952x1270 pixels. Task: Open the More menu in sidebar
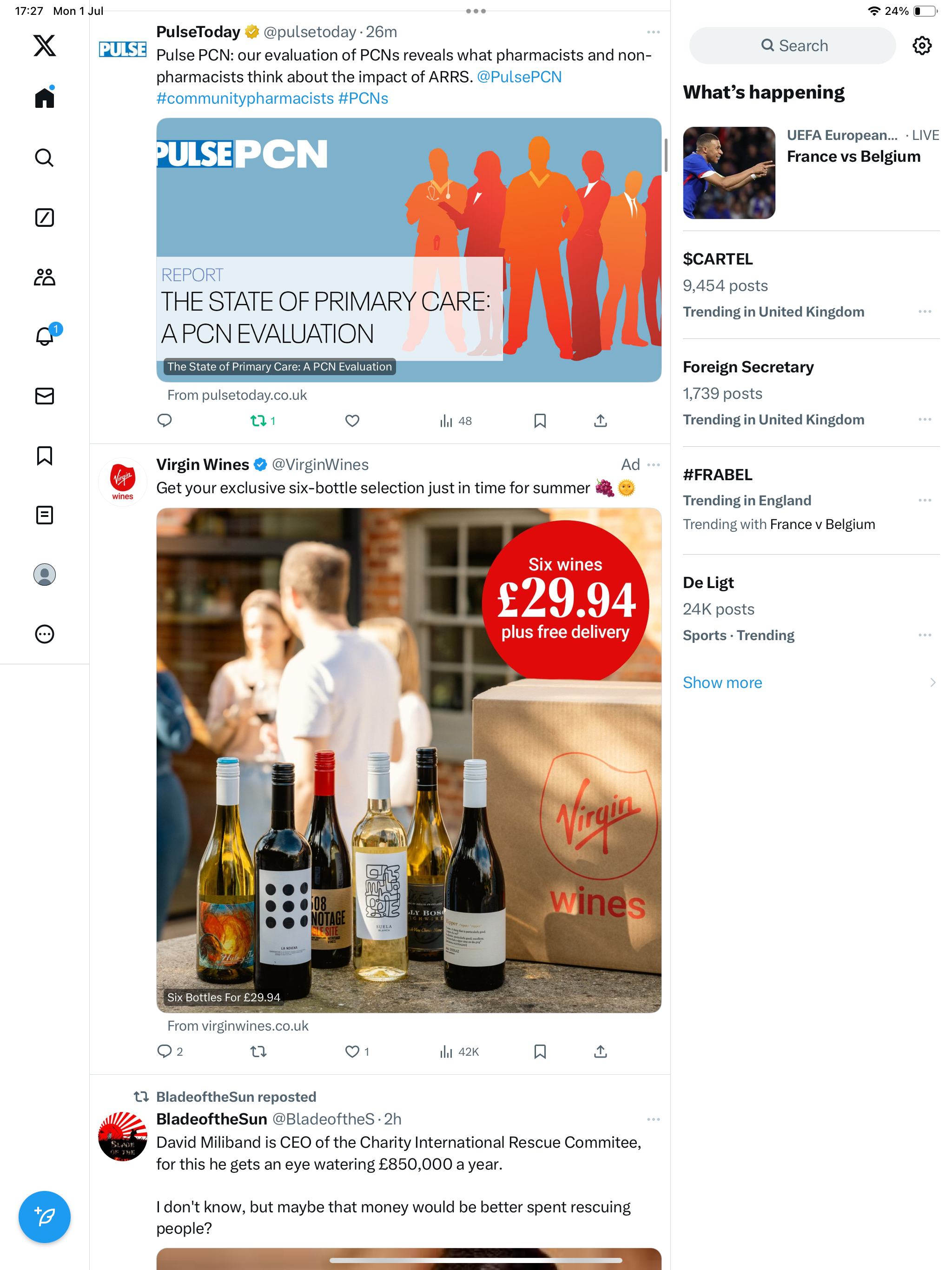pos(44,634)
